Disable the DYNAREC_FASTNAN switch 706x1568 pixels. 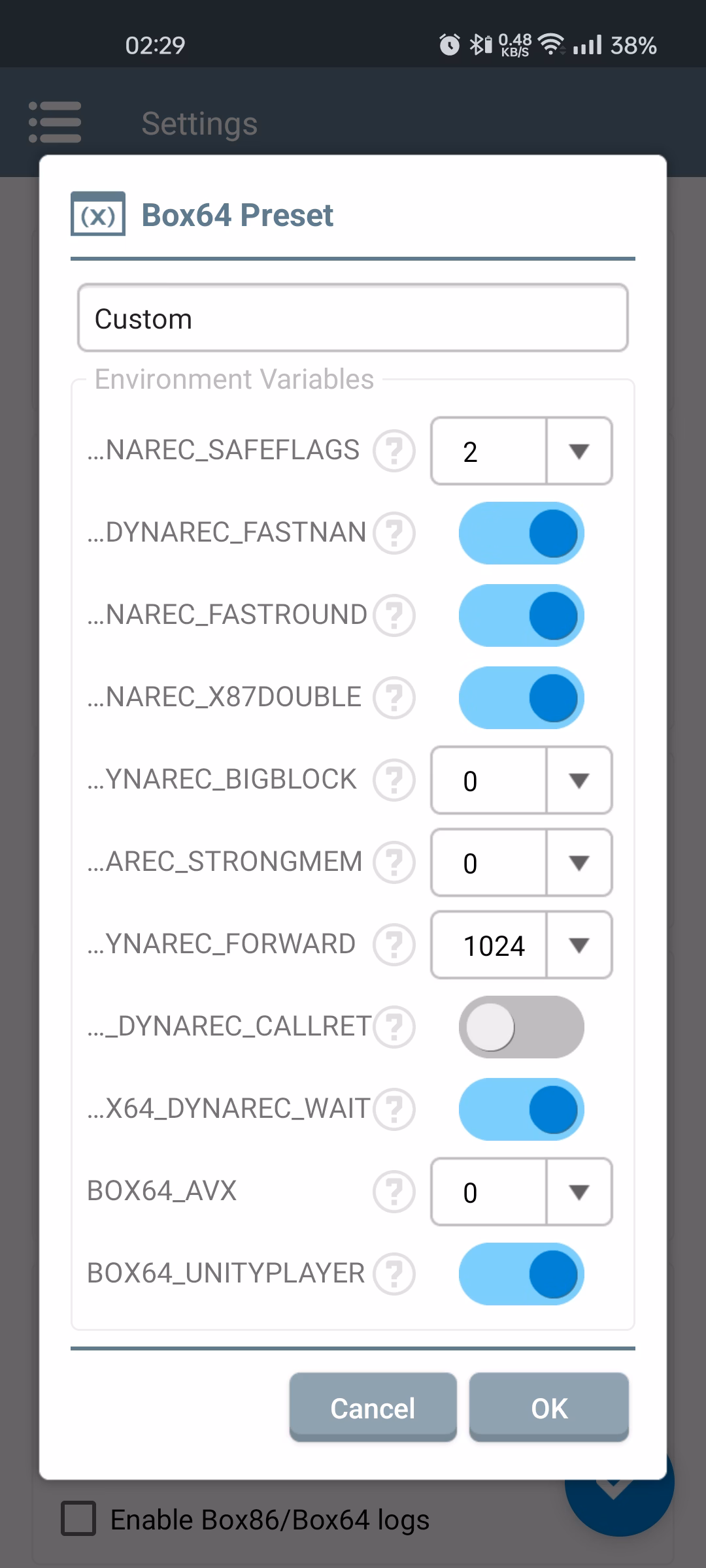[x=521, y=533]
